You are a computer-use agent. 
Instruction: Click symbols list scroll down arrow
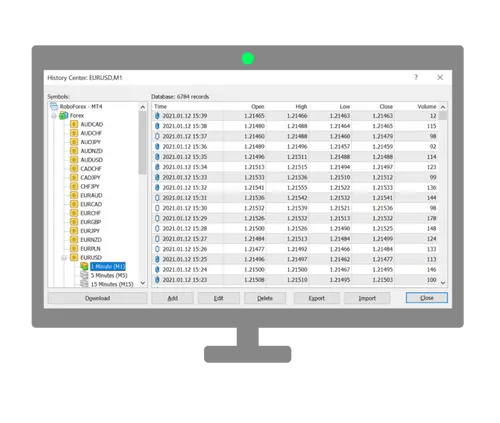[x=143, y=283]
